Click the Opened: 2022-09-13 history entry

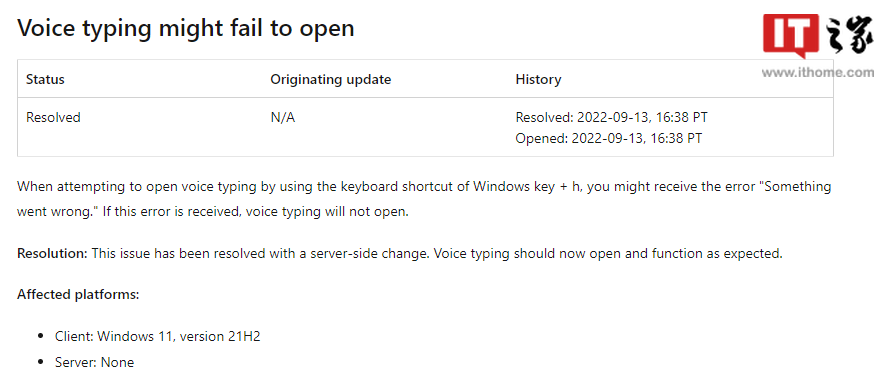609,138
